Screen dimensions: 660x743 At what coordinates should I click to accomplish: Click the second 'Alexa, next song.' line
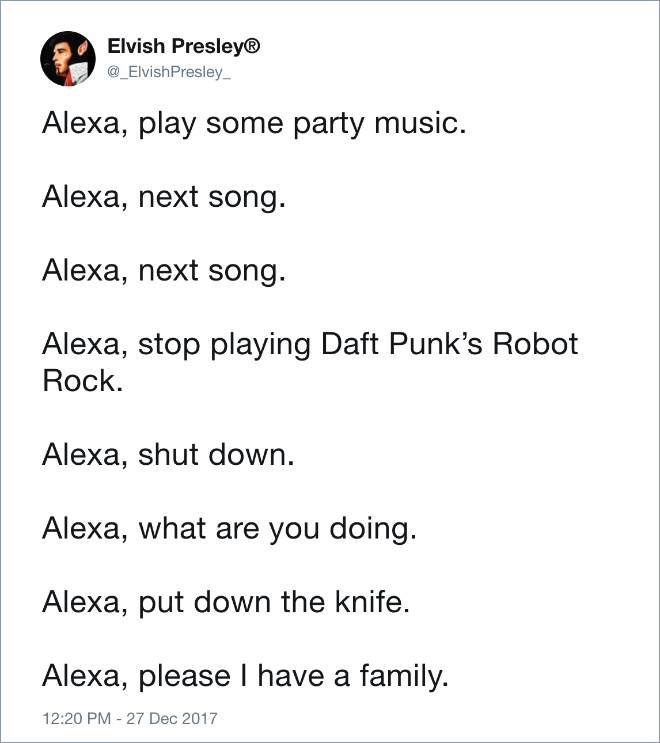164,271
